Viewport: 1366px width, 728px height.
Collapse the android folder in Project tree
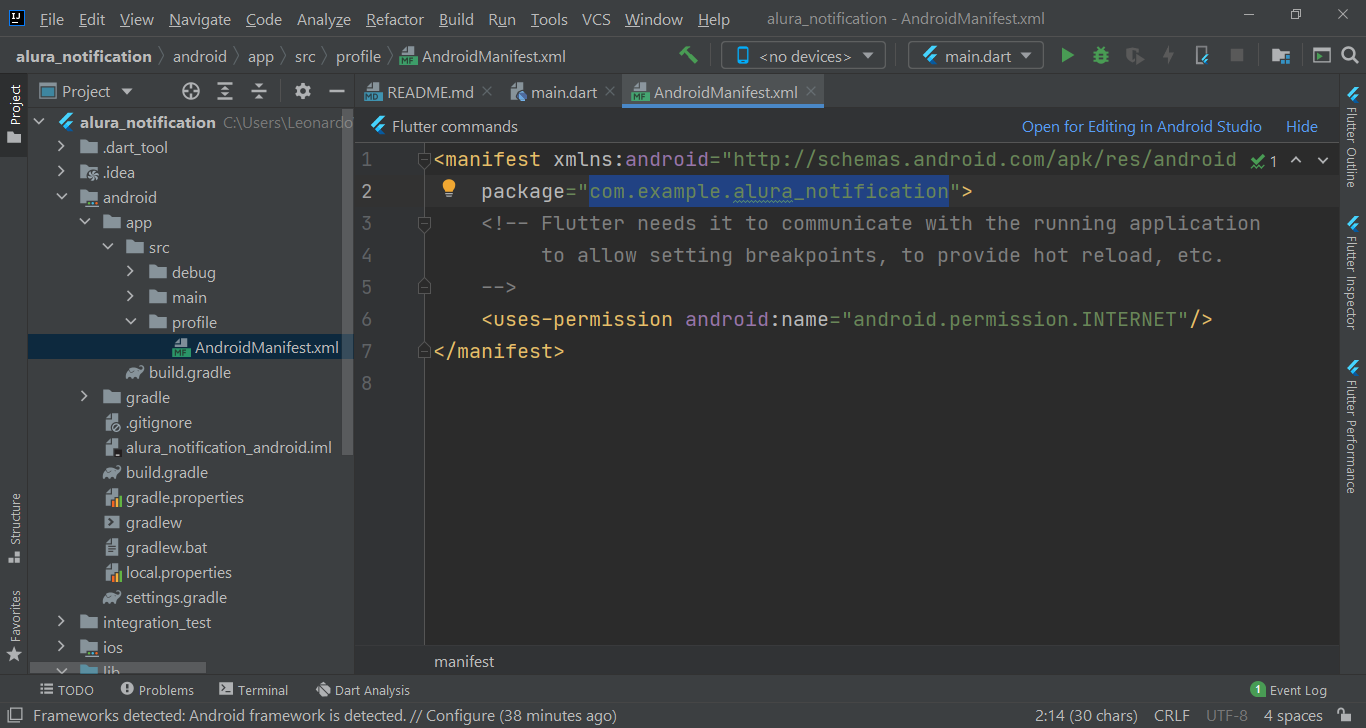pos(62,197)
